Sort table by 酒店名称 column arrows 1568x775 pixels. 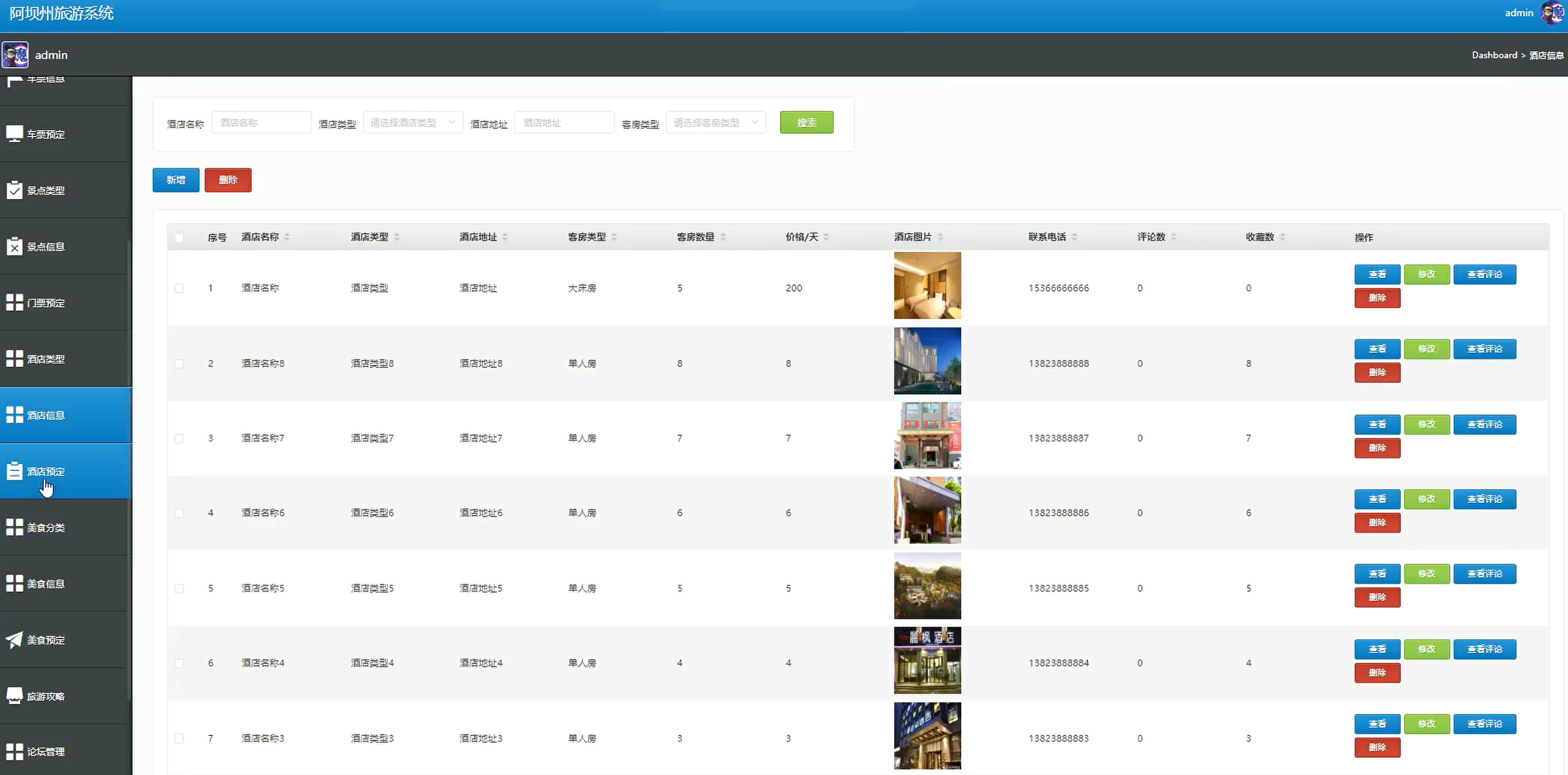[287, 237]
